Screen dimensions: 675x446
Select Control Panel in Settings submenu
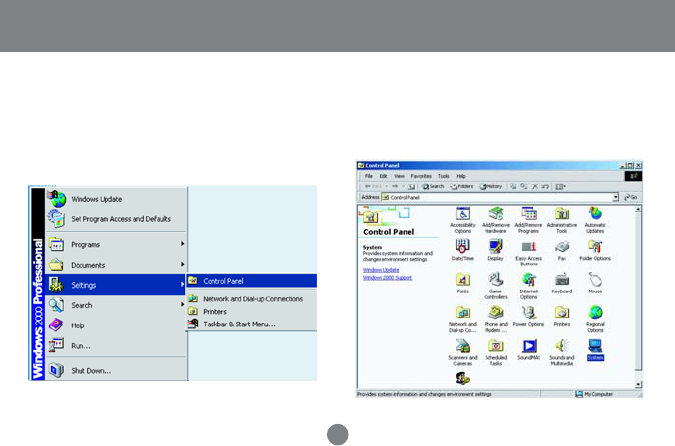point(252,281)
